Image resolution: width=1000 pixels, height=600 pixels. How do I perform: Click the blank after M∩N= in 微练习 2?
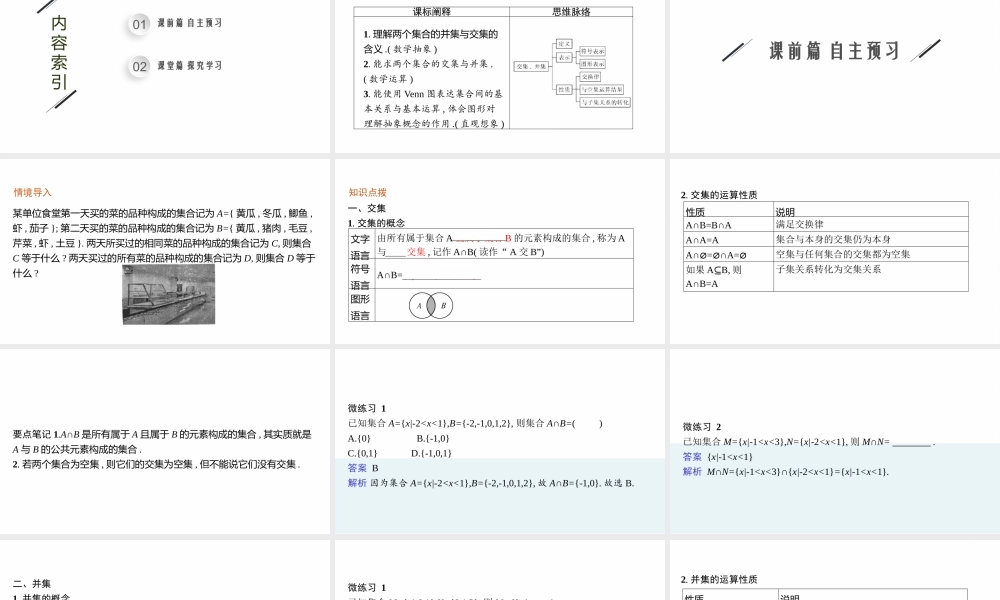911,442
